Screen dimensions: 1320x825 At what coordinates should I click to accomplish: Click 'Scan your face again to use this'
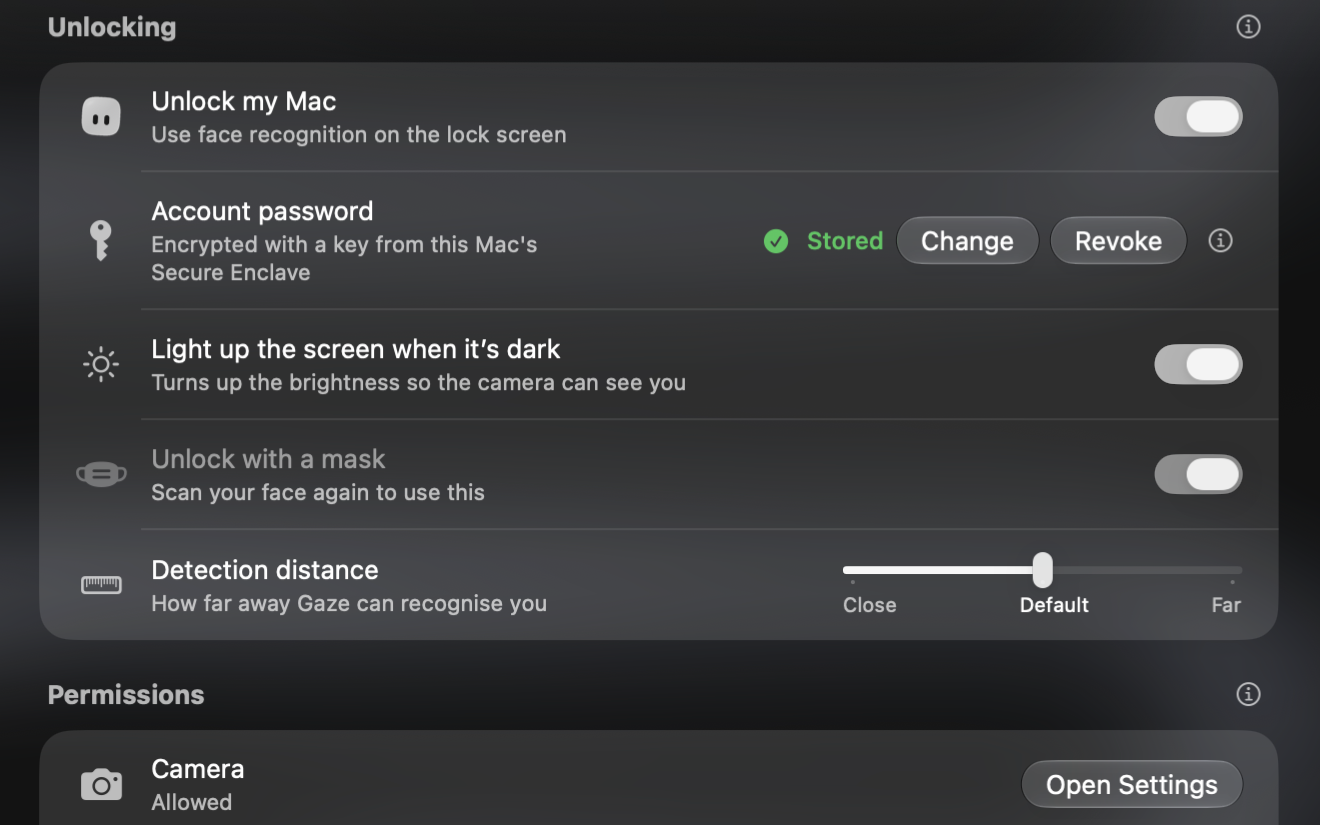pos(318,492)
